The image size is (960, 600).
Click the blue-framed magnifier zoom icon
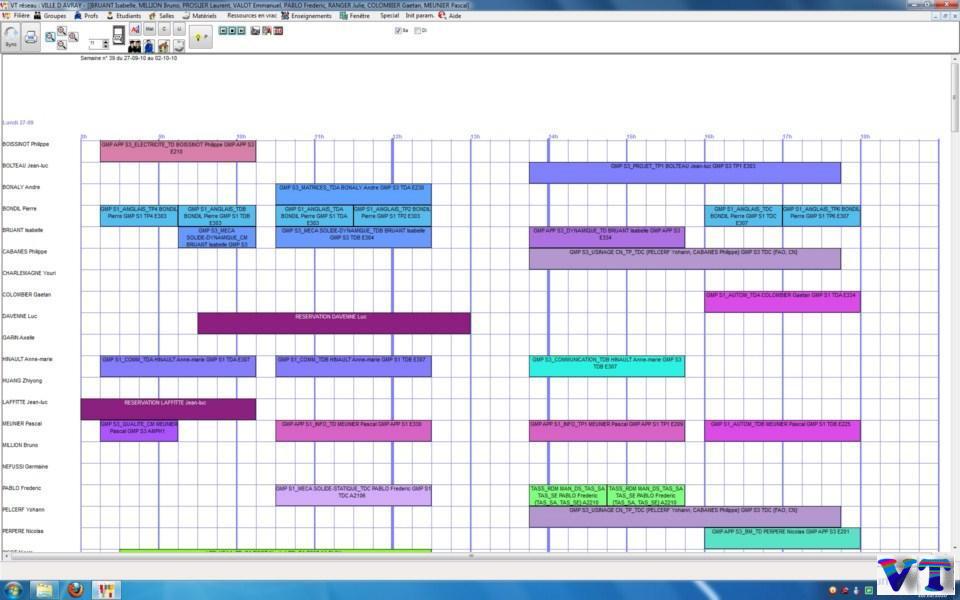pos(50,37)
